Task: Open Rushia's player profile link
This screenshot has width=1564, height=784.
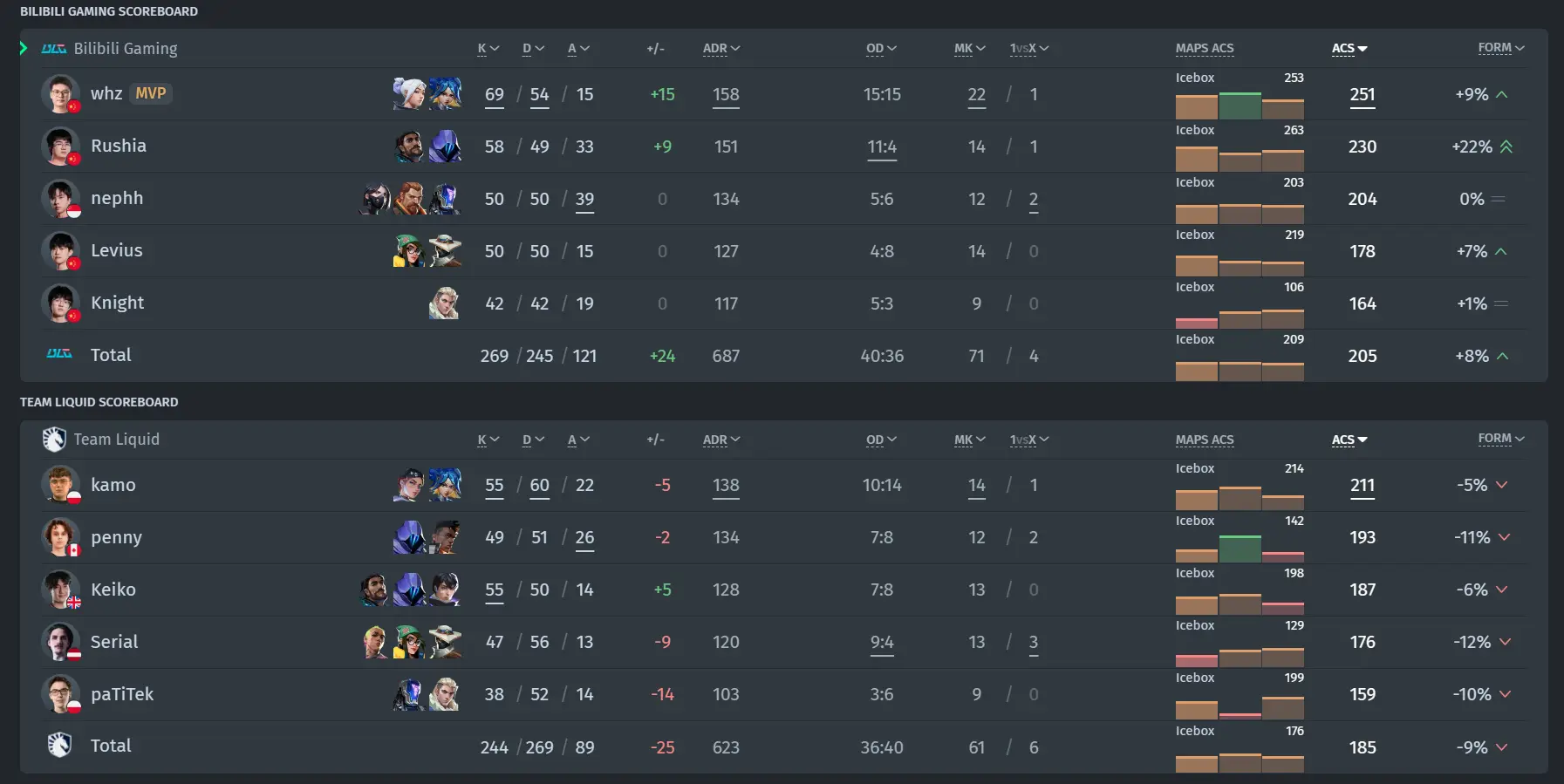Action: [x=119, y=146]
